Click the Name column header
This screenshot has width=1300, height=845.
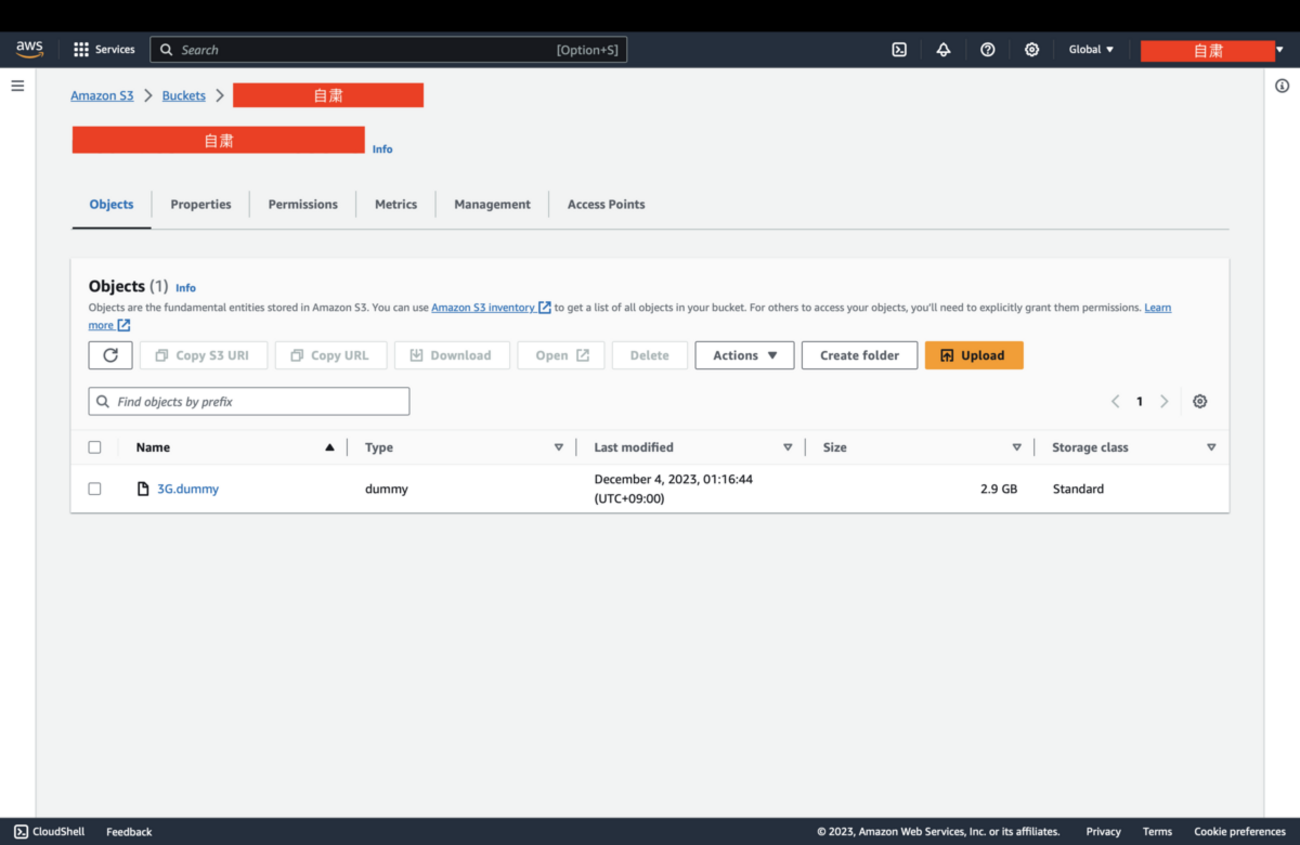coord(153,447)
